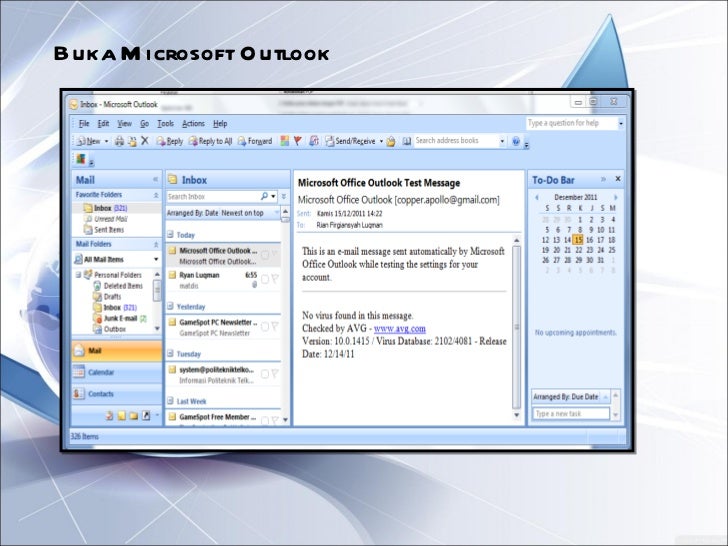Click the Type a new task field

571,414
